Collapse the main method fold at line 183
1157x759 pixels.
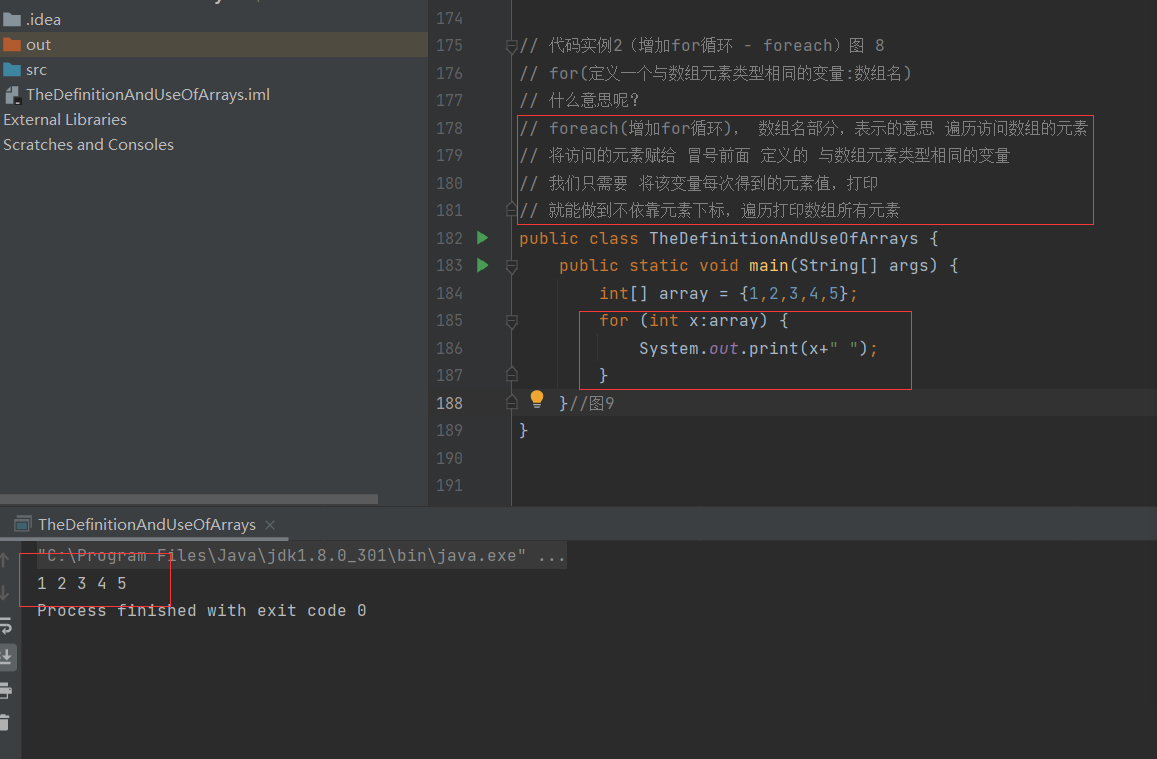pyautogui.click(x=511, y=266)
